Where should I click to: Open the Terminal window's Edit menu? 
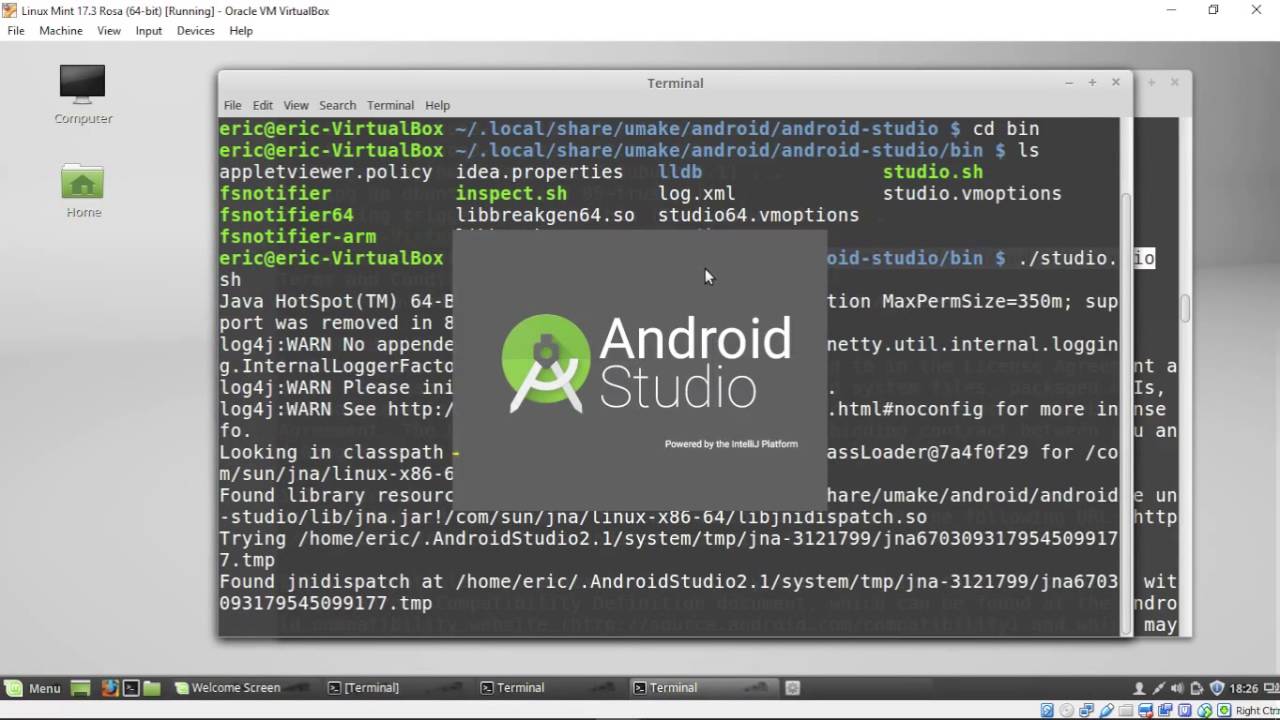coord(263,105)
